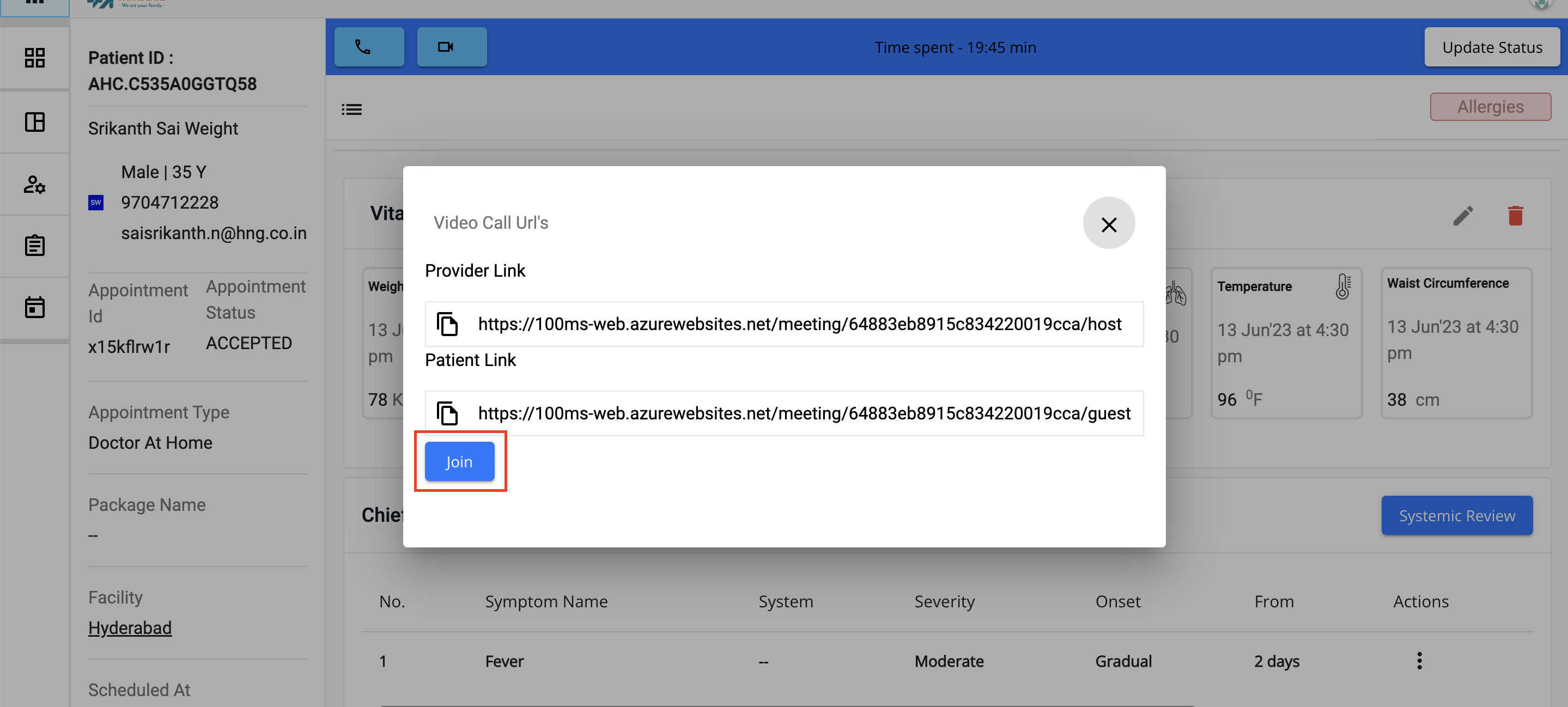Open the dashboard grid sidebar icon
Screen dimensions: 1568x707
[35, 58]
